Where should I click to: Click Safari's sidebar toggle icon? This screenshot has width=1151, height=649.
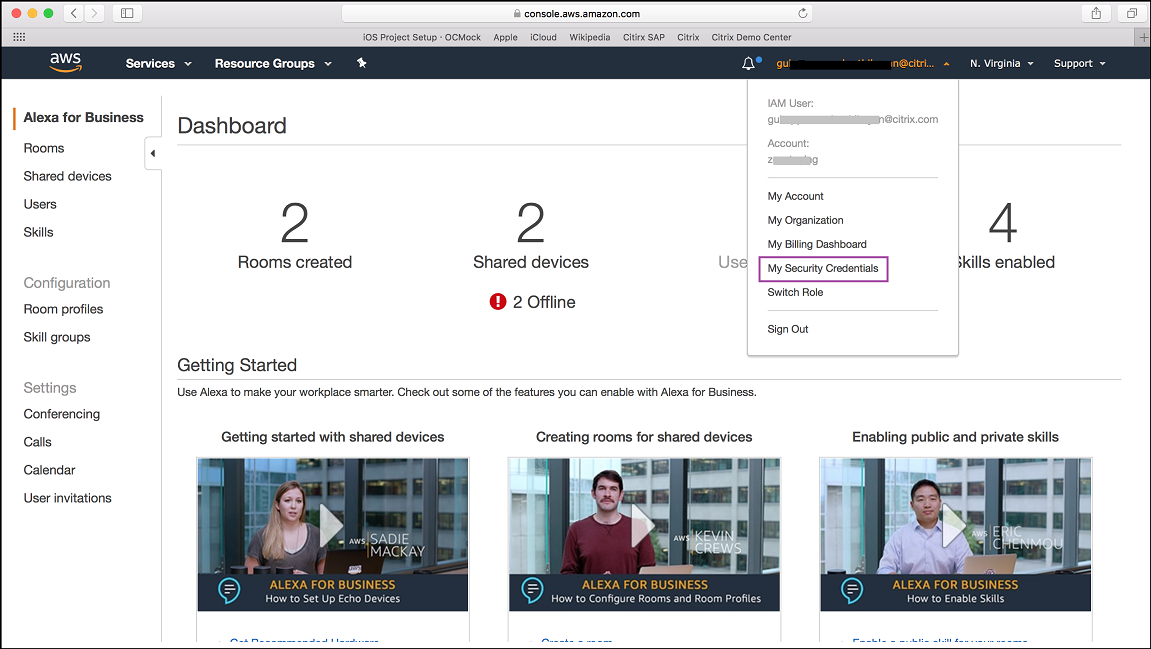(126, 13)
